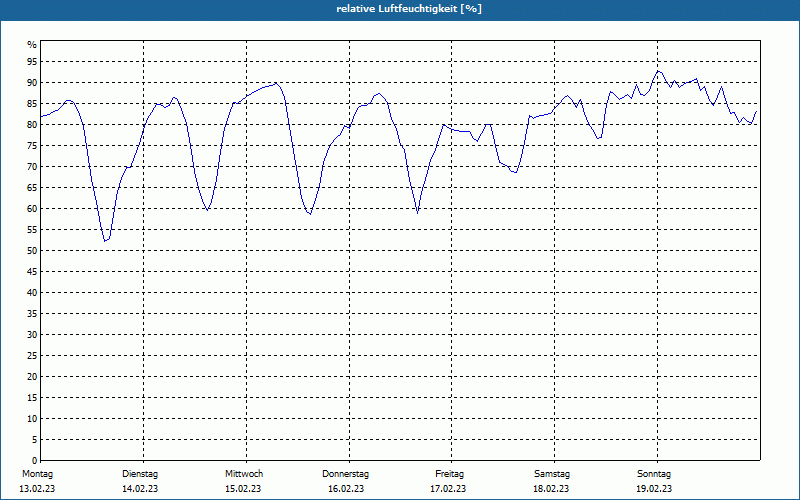The image size is (800, 500).
Task: Click the sharp humidity minimum on Thursday's curve
Action: pos(417,212)
